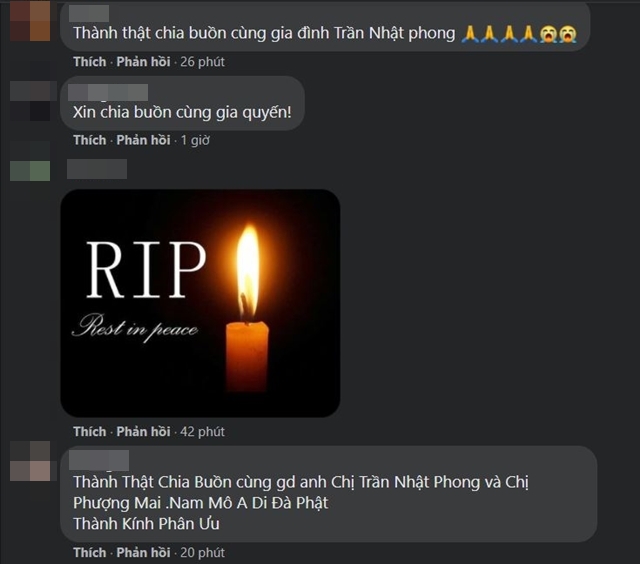Open the brown avatar of the first commenter

pos(30,21)
